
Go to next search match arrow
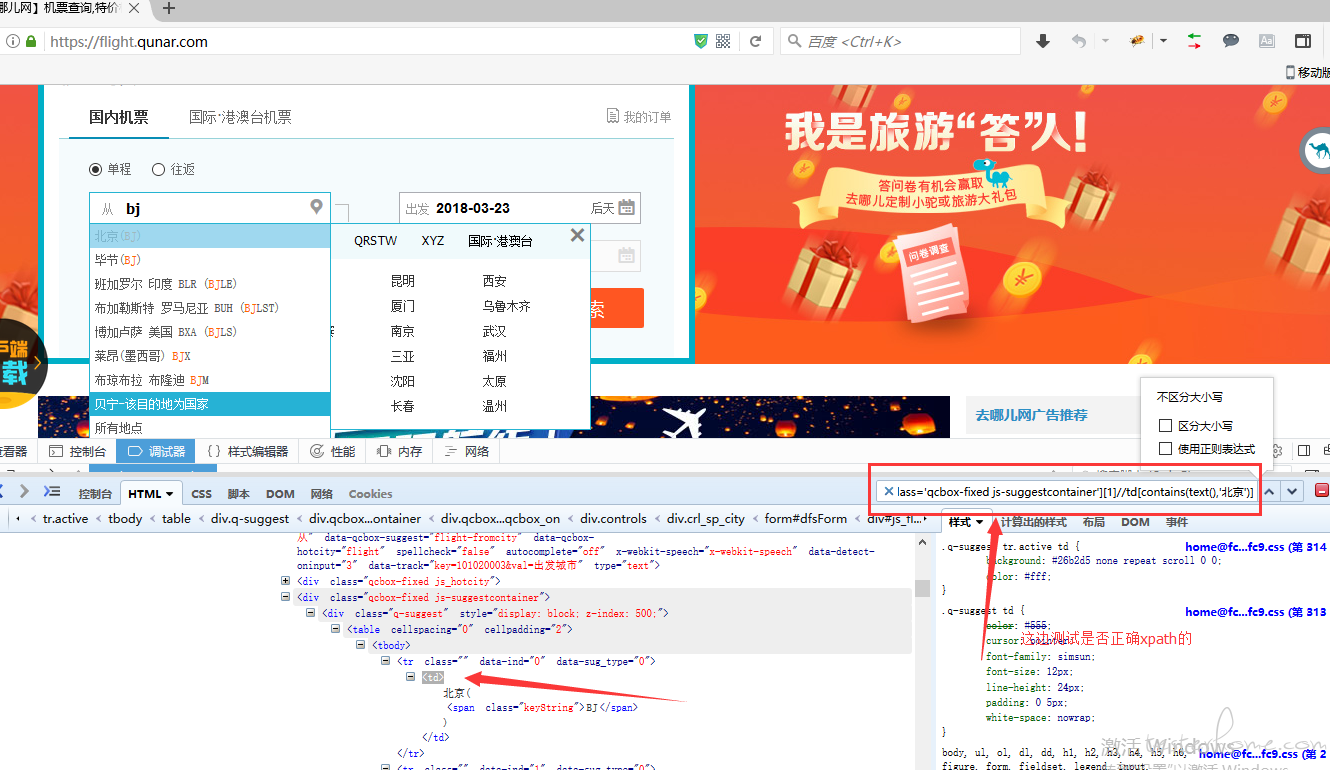click(1293, 491)
